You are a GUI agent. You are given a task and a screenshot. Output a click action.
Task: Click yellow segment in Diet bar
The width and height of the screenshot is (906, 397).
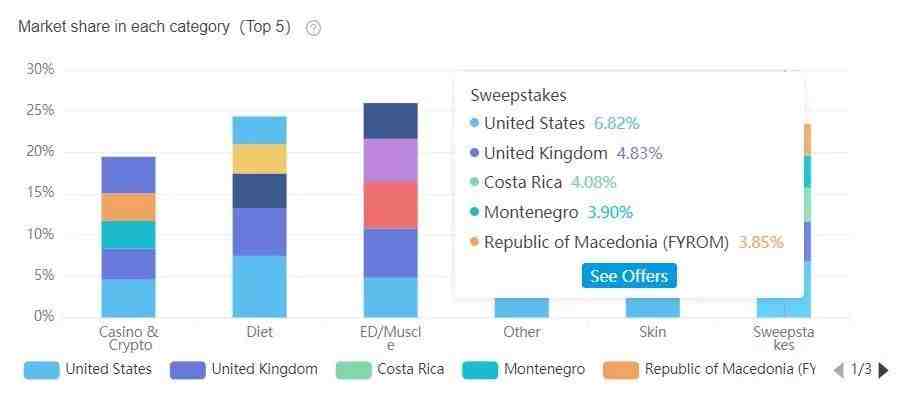pos(259,159)
